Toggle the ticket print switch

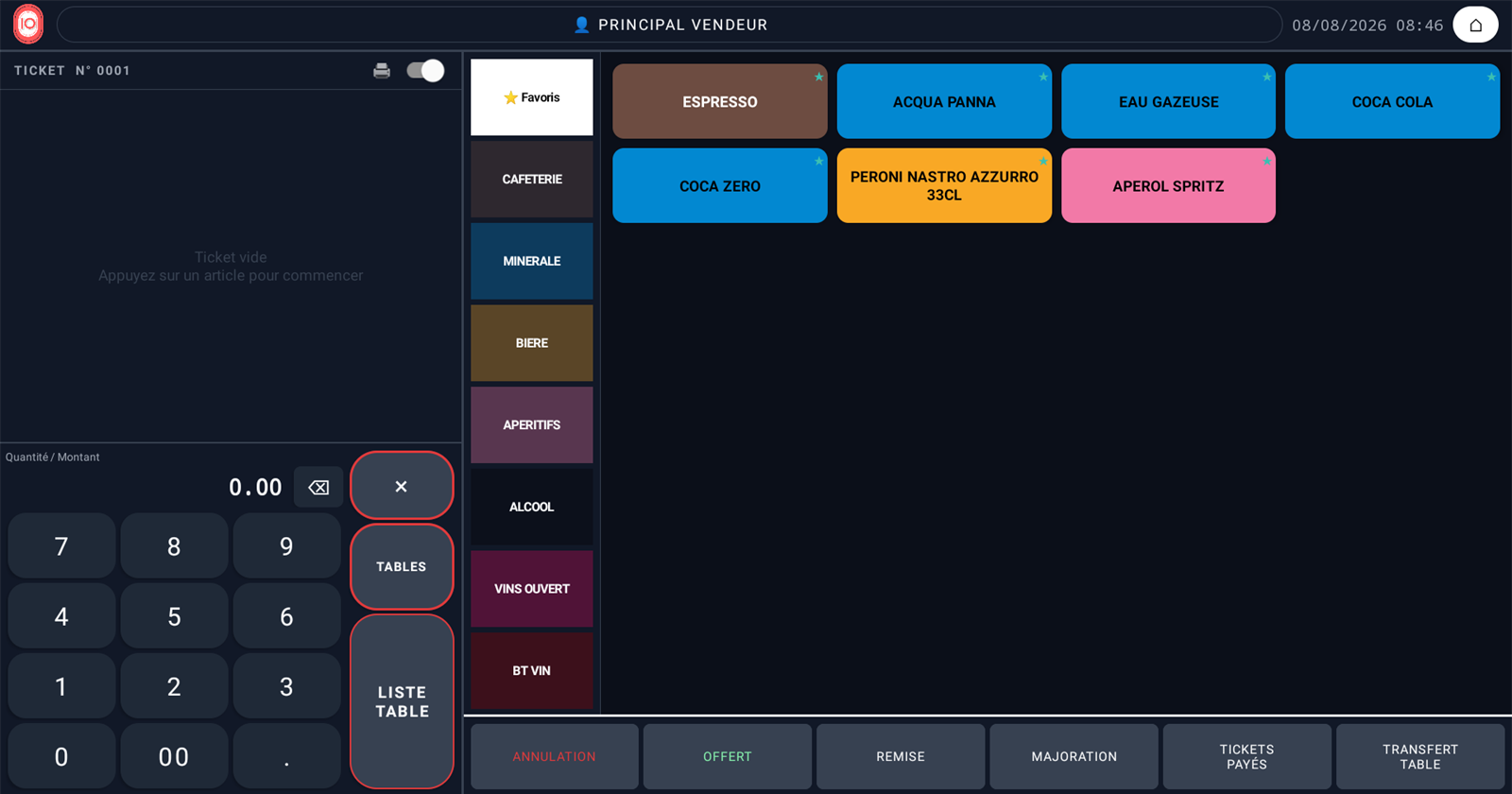coord(425,71)
